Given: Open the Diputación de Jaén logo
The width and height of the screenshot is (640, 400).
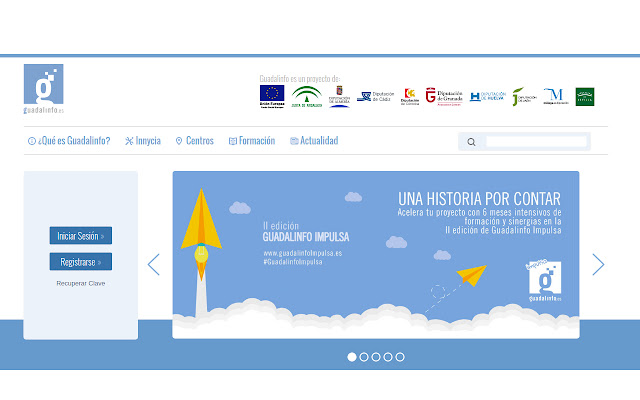Looking at the screenshot, I should pyautogui.click(x=524, y=96).
